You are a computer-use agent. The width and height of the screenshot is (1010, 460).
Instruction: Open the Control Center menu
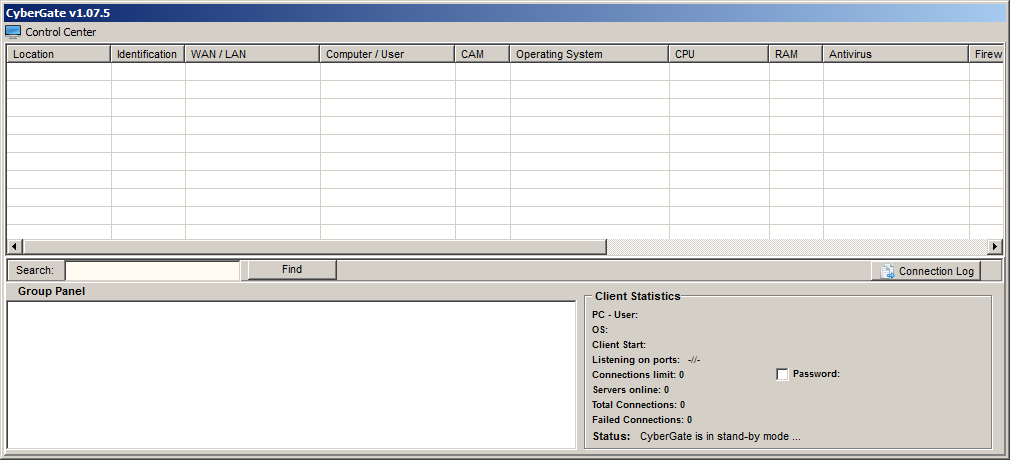[x=60, y=32]
